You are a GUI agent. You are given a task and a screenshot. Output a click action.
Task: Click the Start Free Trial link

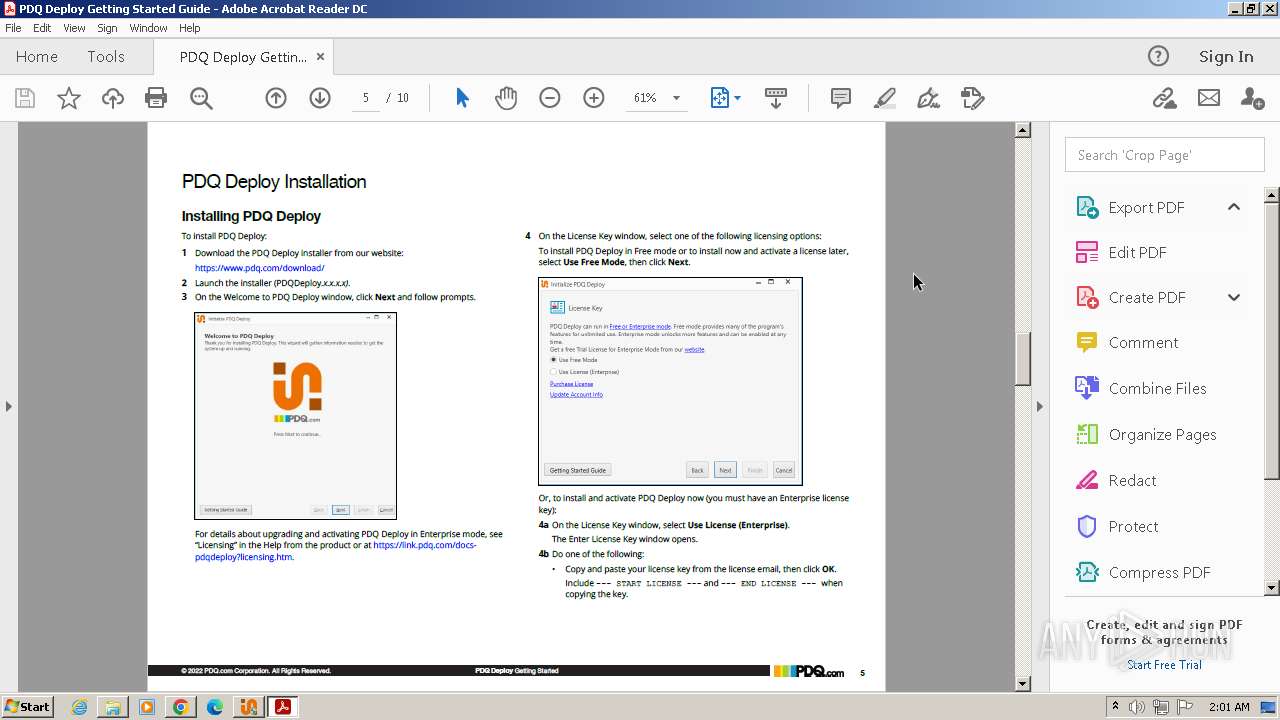coord(1164,665)
